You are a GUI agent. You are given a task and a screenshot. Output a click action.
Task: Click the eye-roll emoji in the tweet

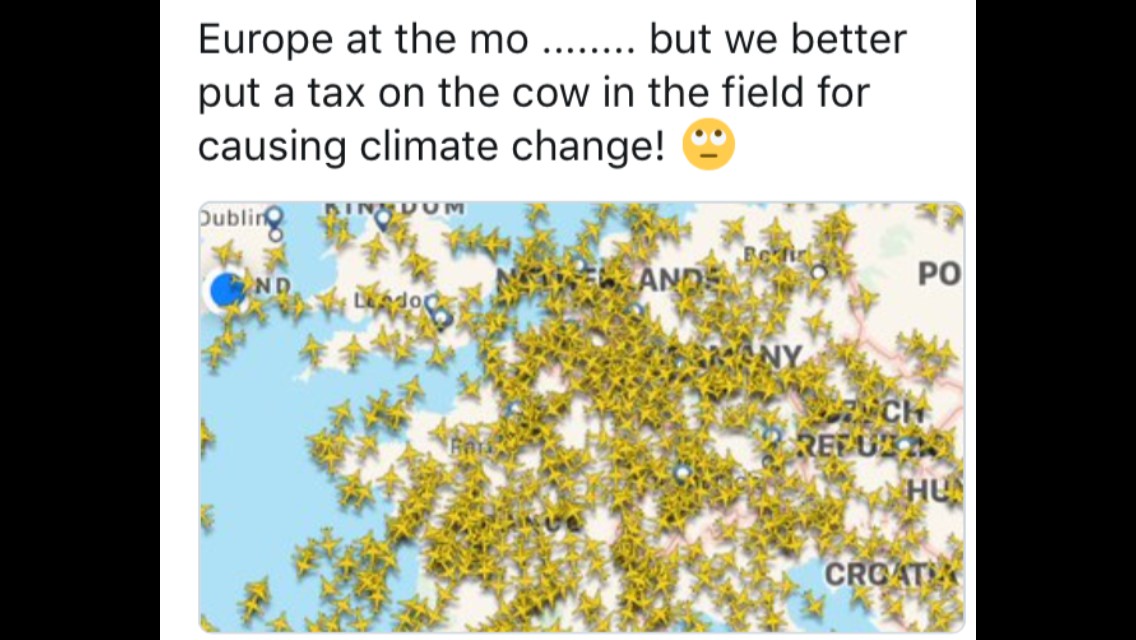pos(709,144)
